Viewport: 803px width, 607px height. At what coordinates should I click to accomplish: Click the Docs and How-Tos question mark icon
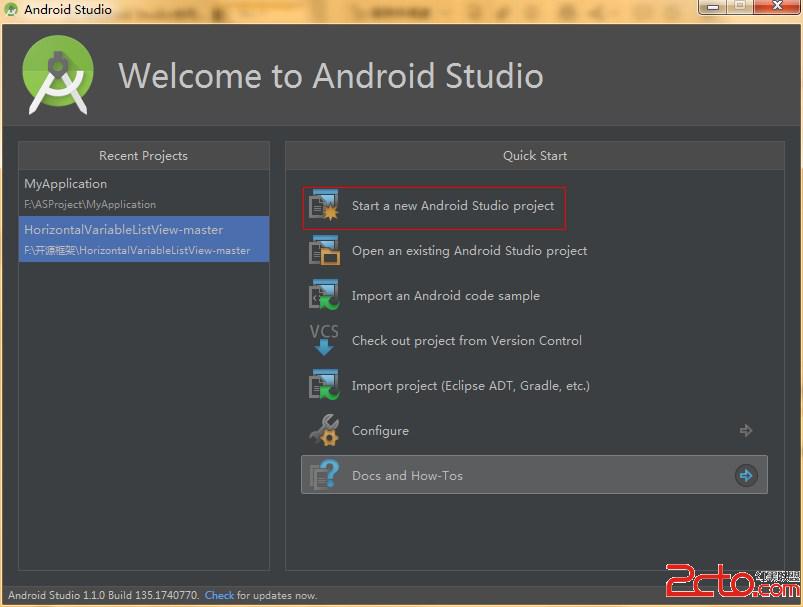324,475
